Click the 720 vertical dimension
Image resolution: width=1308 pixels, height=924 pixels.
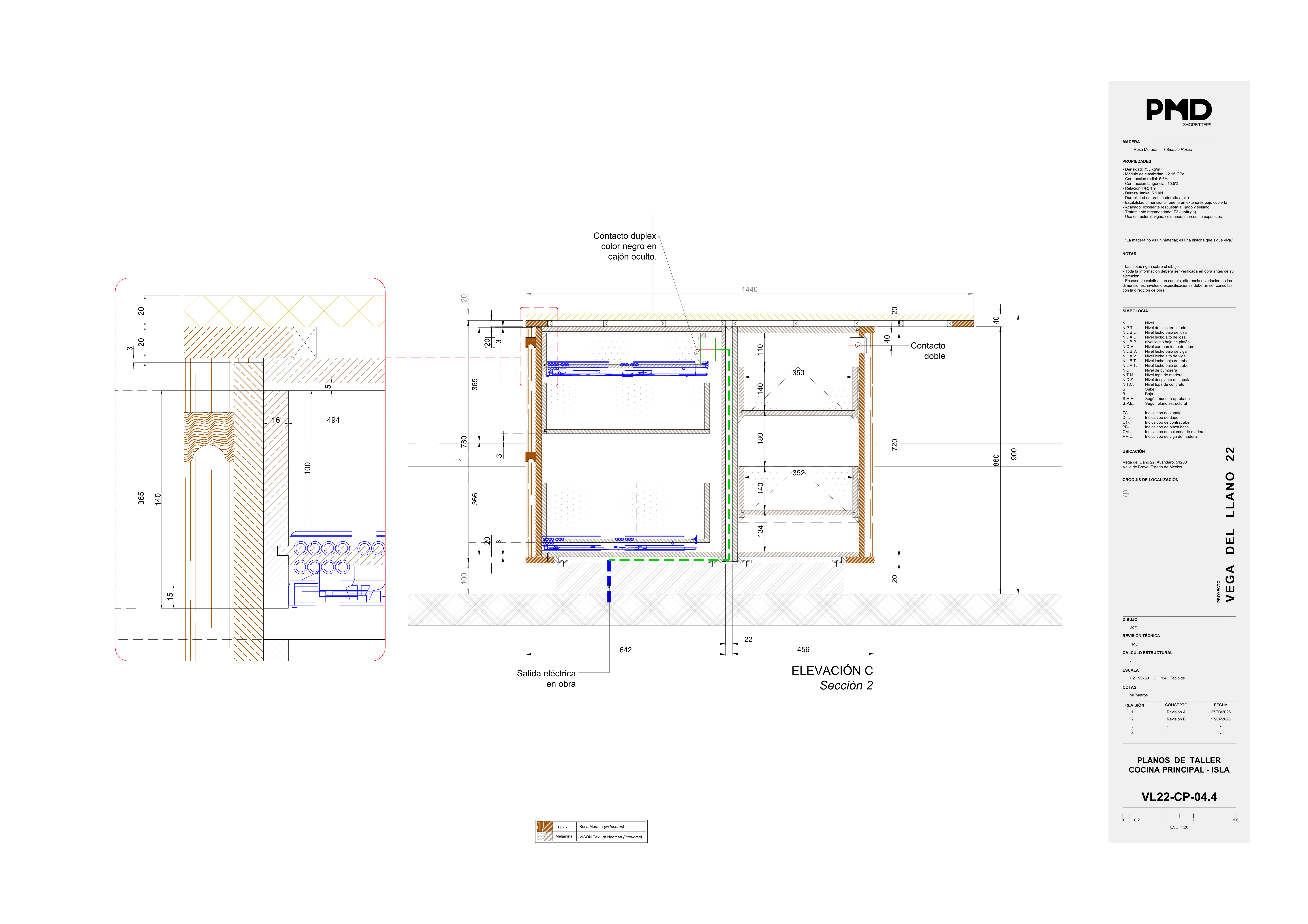pos(894,445)
